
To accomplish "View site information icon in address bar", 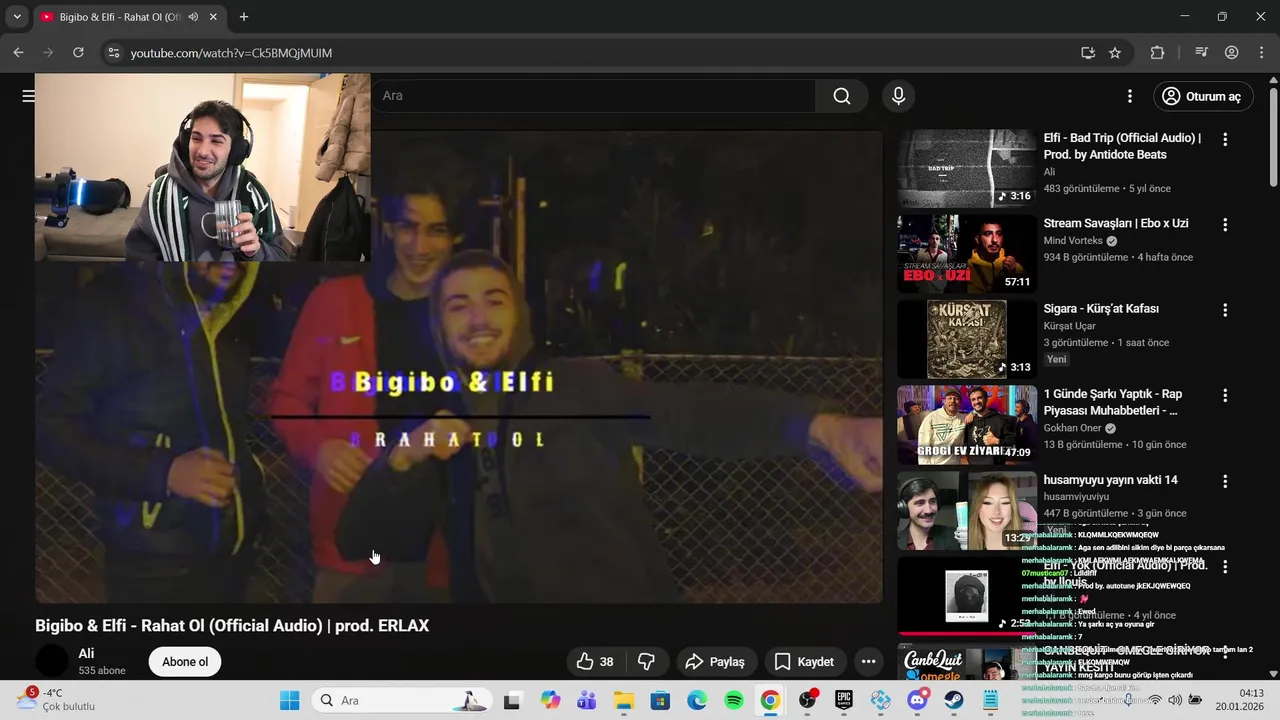I will pos(113,53).
